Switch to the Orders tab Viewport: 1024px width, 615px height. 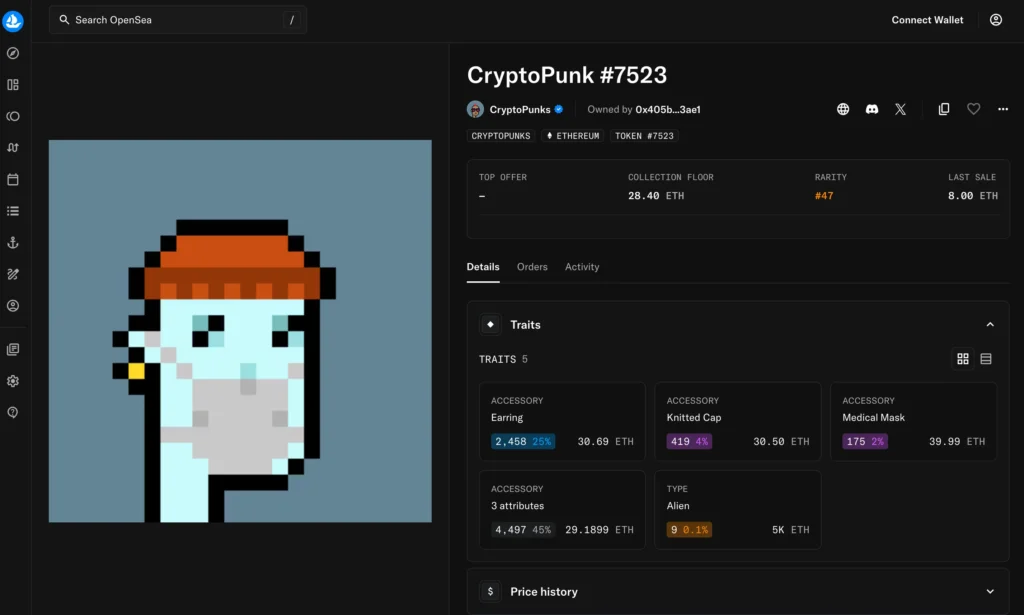pyautogui.click(x=532, y=267)
